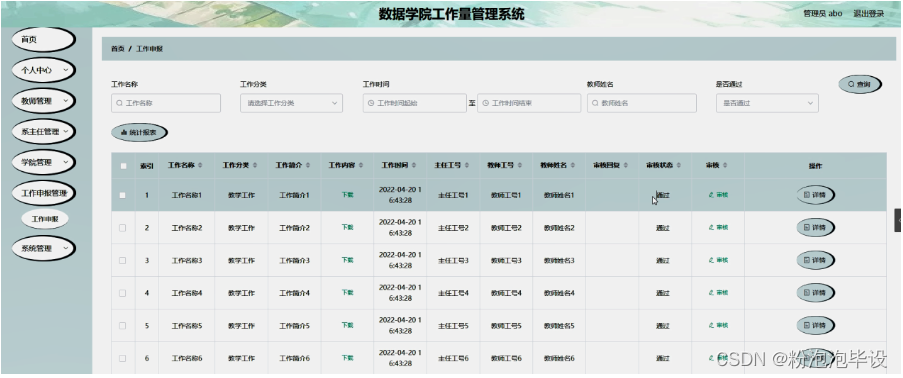Download 工作内容 file for 工作名称1 row
903x378 pixels.
coord(347,195)
